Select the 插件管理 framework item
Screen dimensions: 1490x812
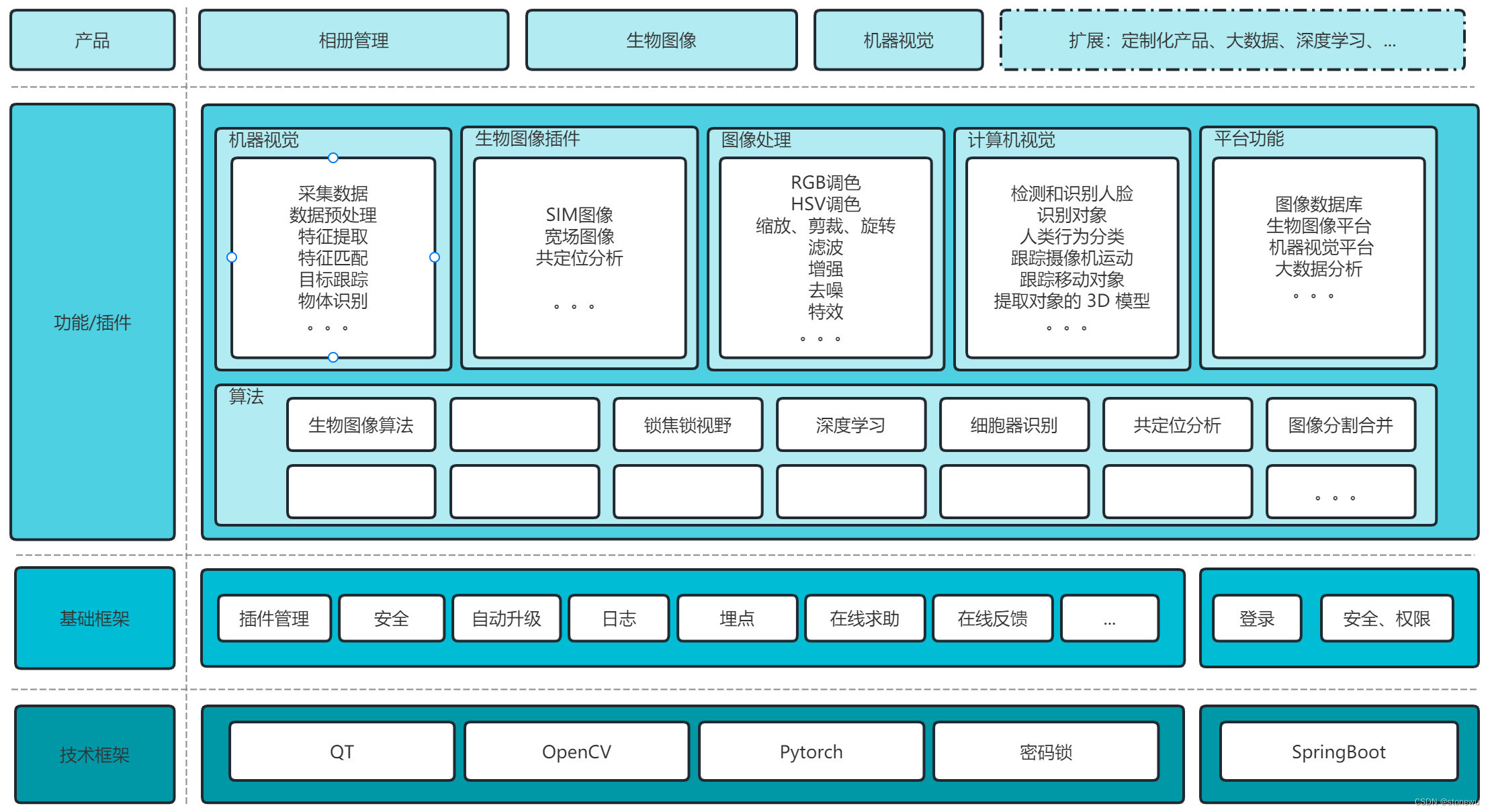pos(273,619)
